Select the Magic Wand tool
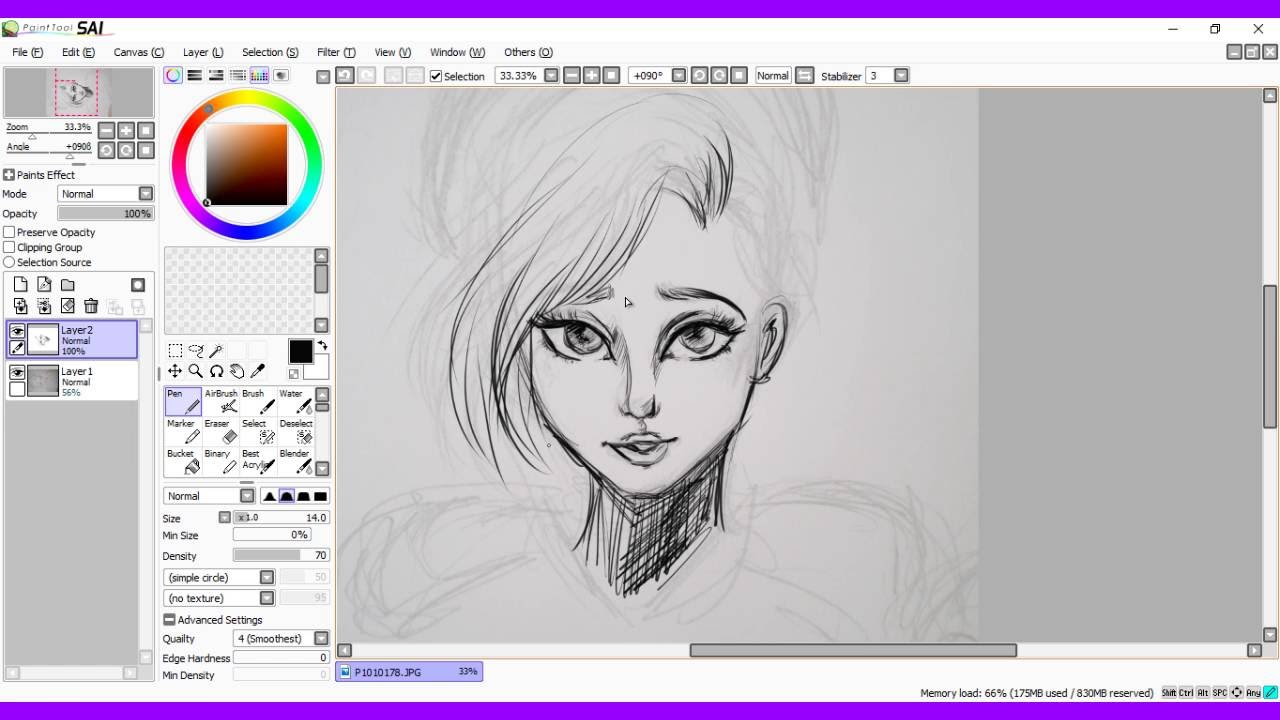 coord(216,351)
